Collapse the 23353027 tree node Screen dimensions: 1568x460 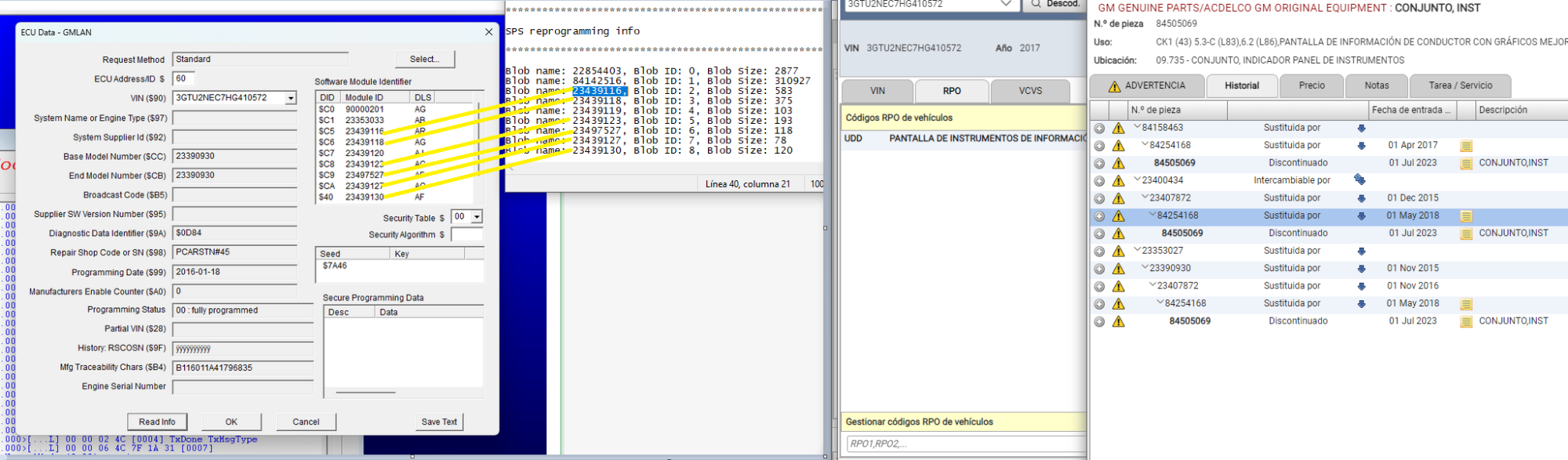pyautogui.click(x=1137, y=250)
